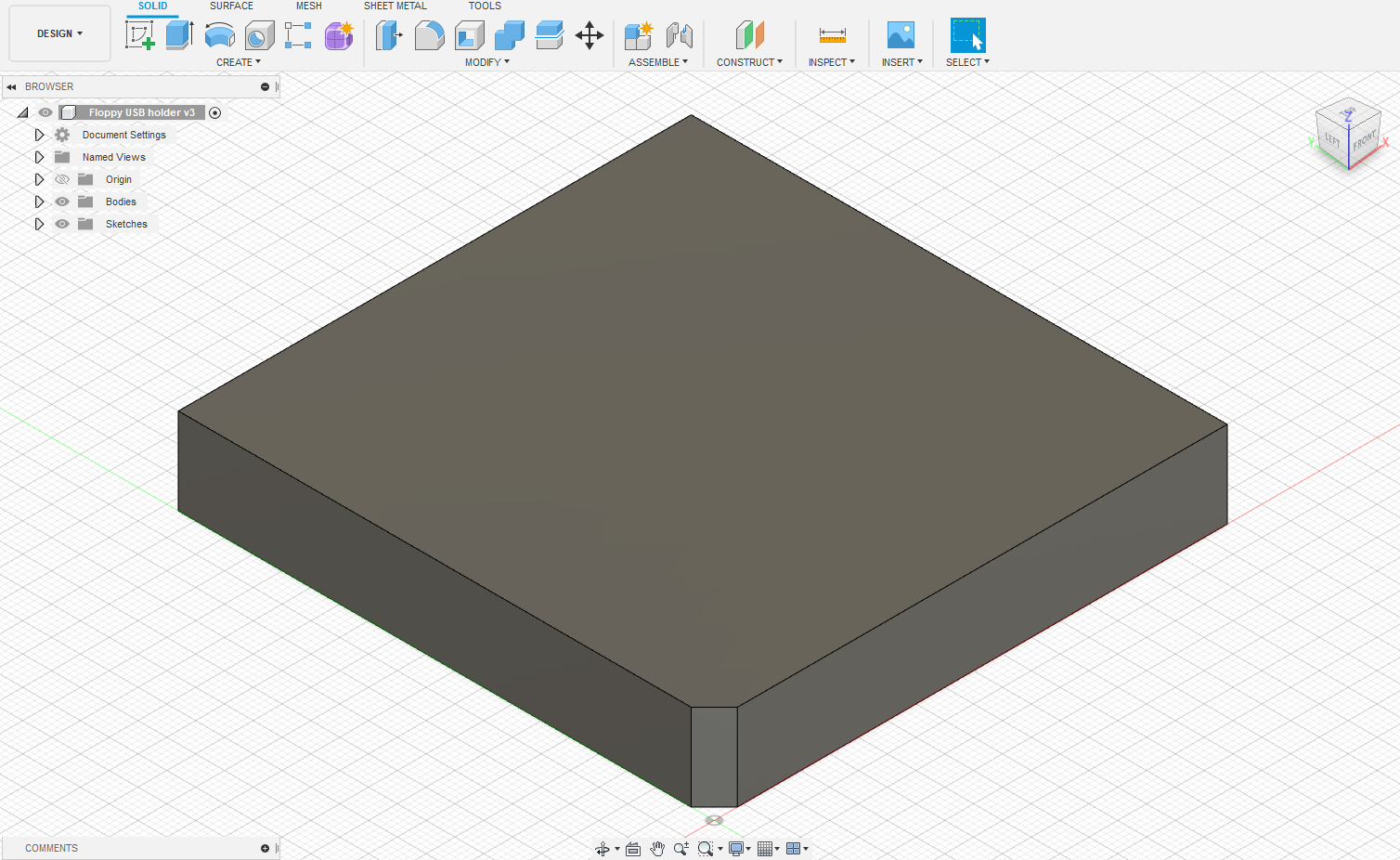
Task: Expand the Sketches folder
Action: click(39, 224)
